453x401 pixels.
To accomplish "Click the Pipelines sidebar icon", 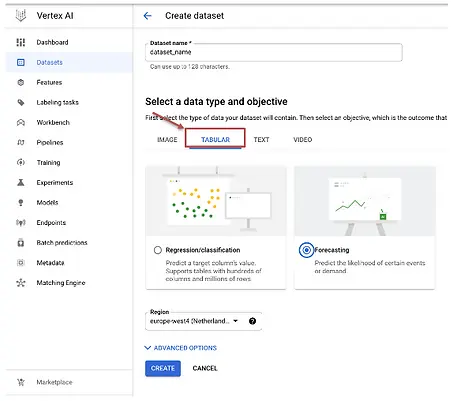I will click(x=21, y=142).
